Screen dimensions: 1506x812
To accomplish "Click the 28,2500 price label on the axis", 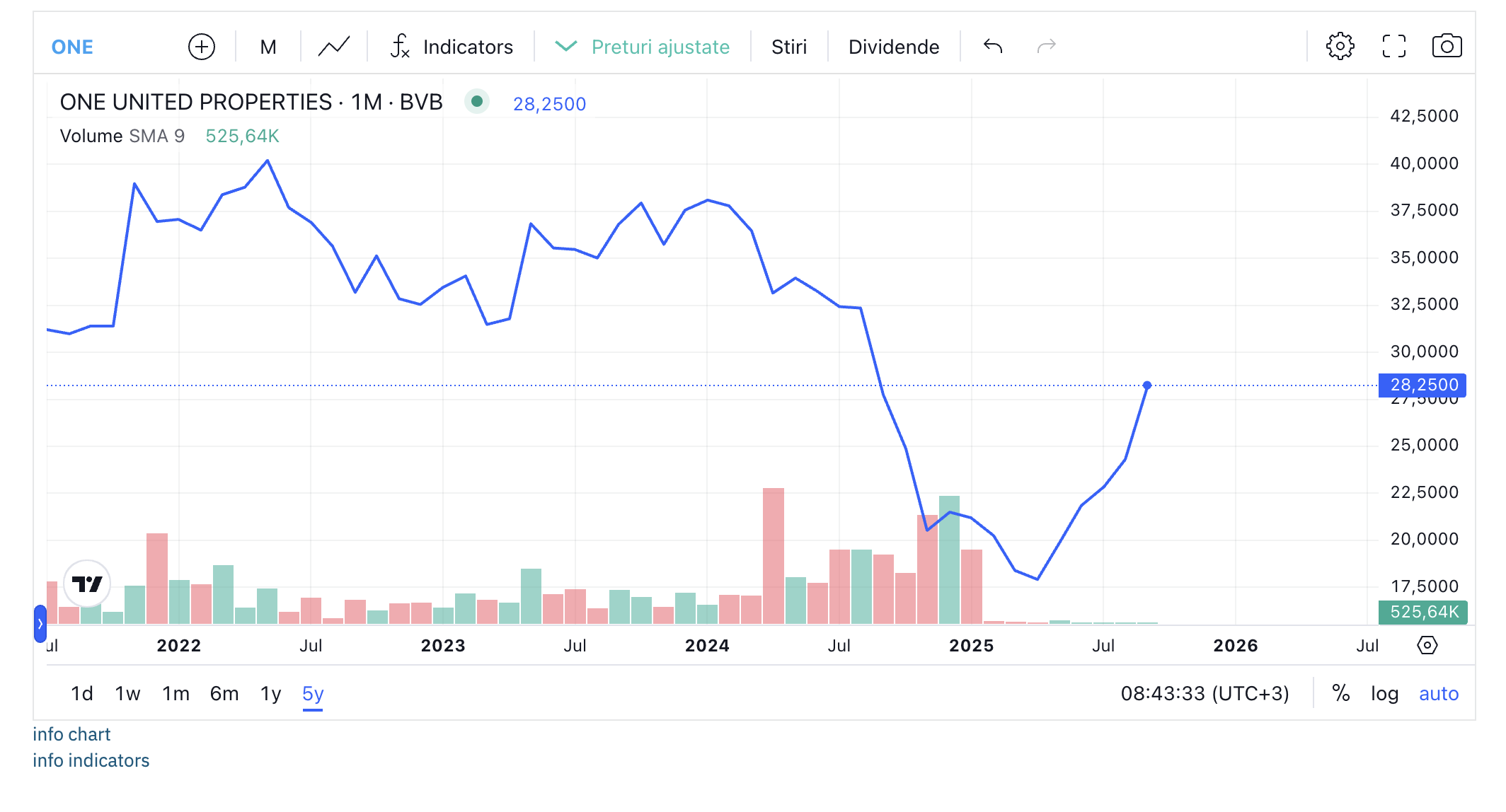I will [x=1422, y=385].
